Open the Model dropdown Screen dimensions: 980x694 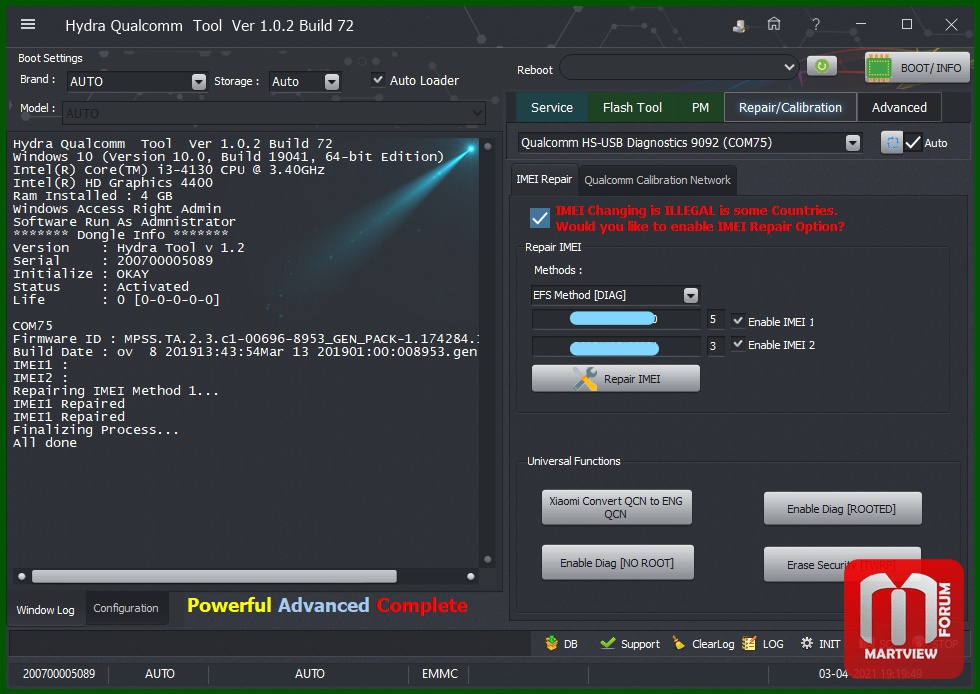pos(478,113)
